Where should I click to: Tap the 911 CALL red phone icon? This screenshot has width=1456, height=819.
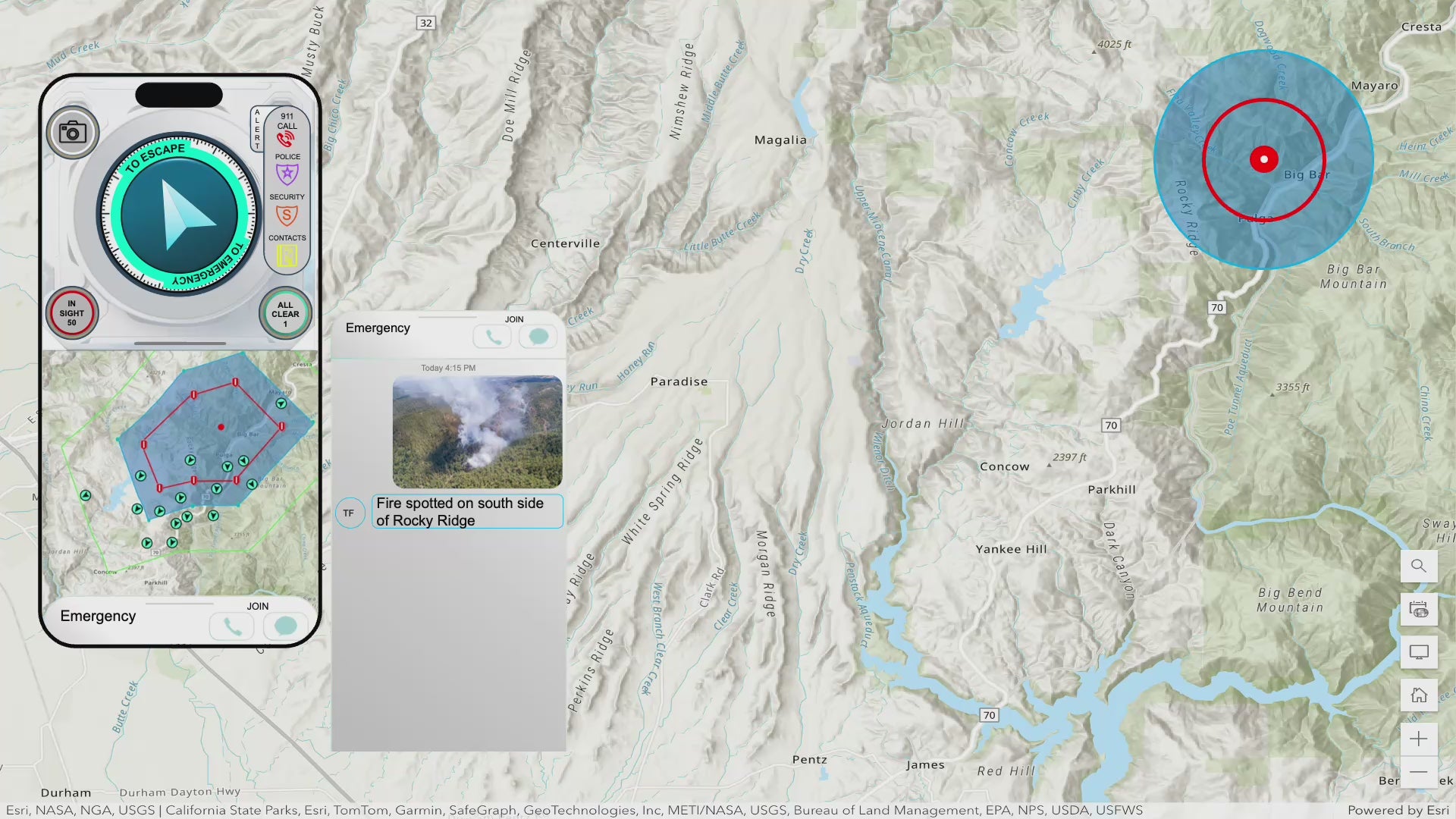pos(287,136)
